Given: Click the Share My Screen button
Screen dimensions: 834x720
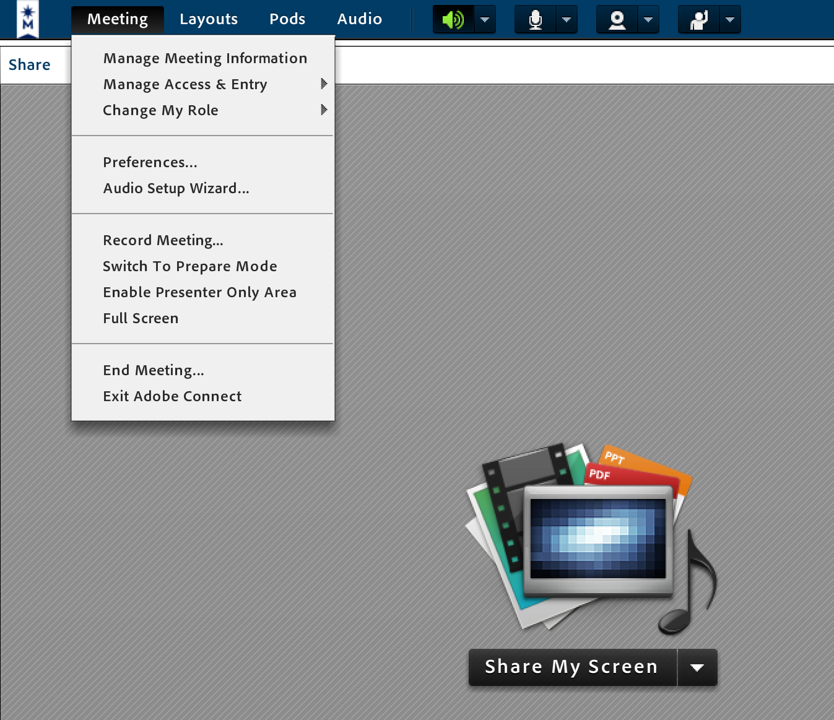Looking at the screenshot, I should point(572,667).
